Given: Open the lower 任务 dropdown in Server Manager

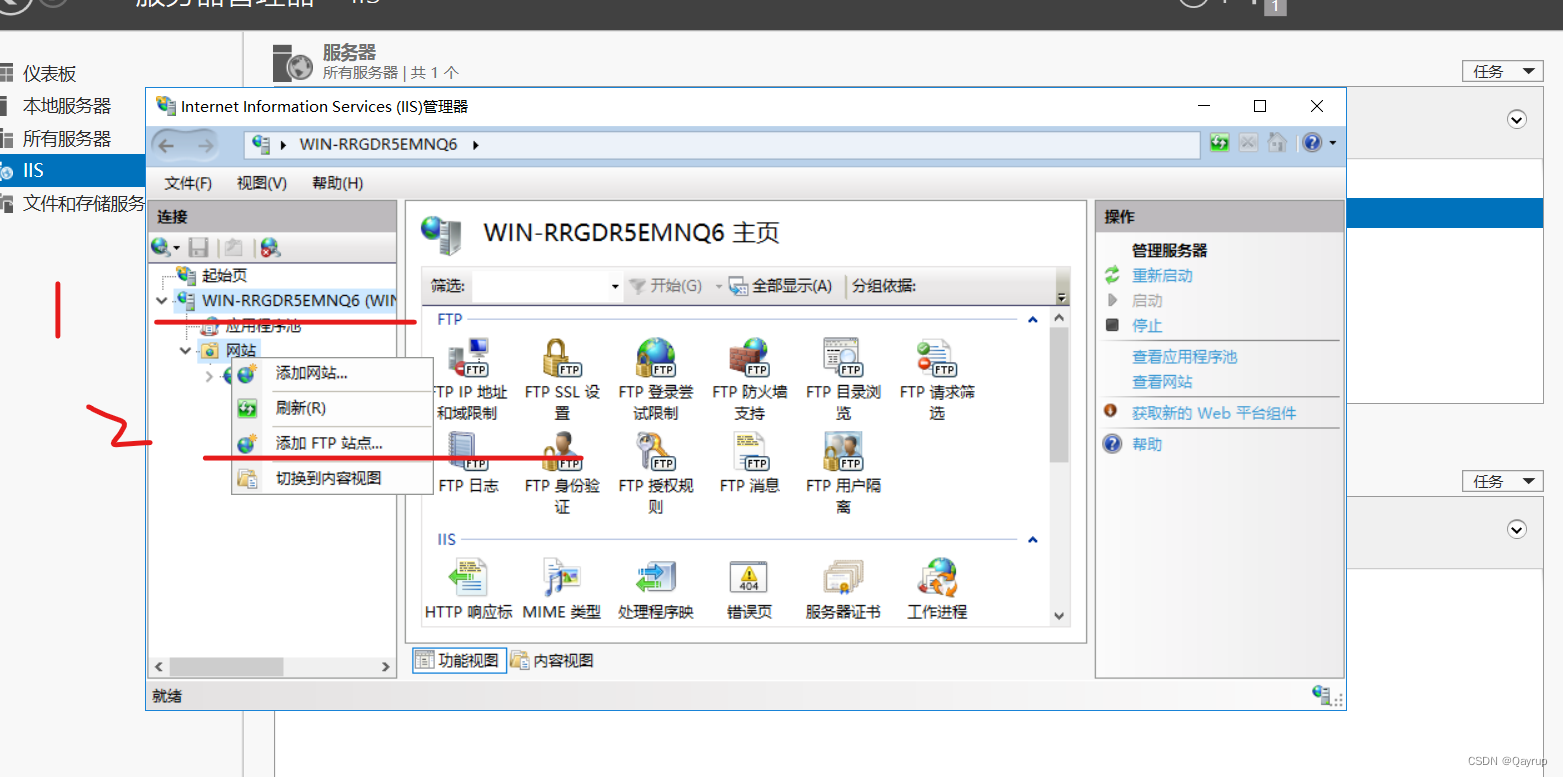Looking at the screenshot, I should coord(1502,481).
